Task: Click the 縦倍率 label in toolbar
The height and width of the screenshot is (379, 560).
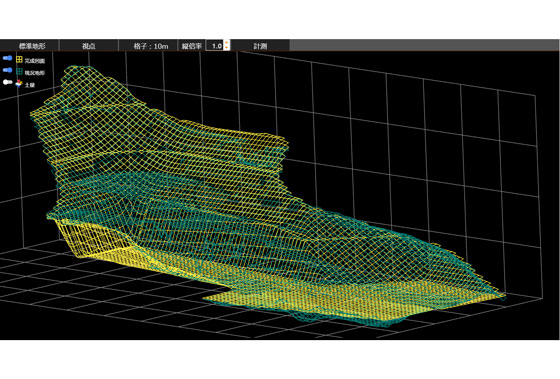Action: (x=192, y=46)
